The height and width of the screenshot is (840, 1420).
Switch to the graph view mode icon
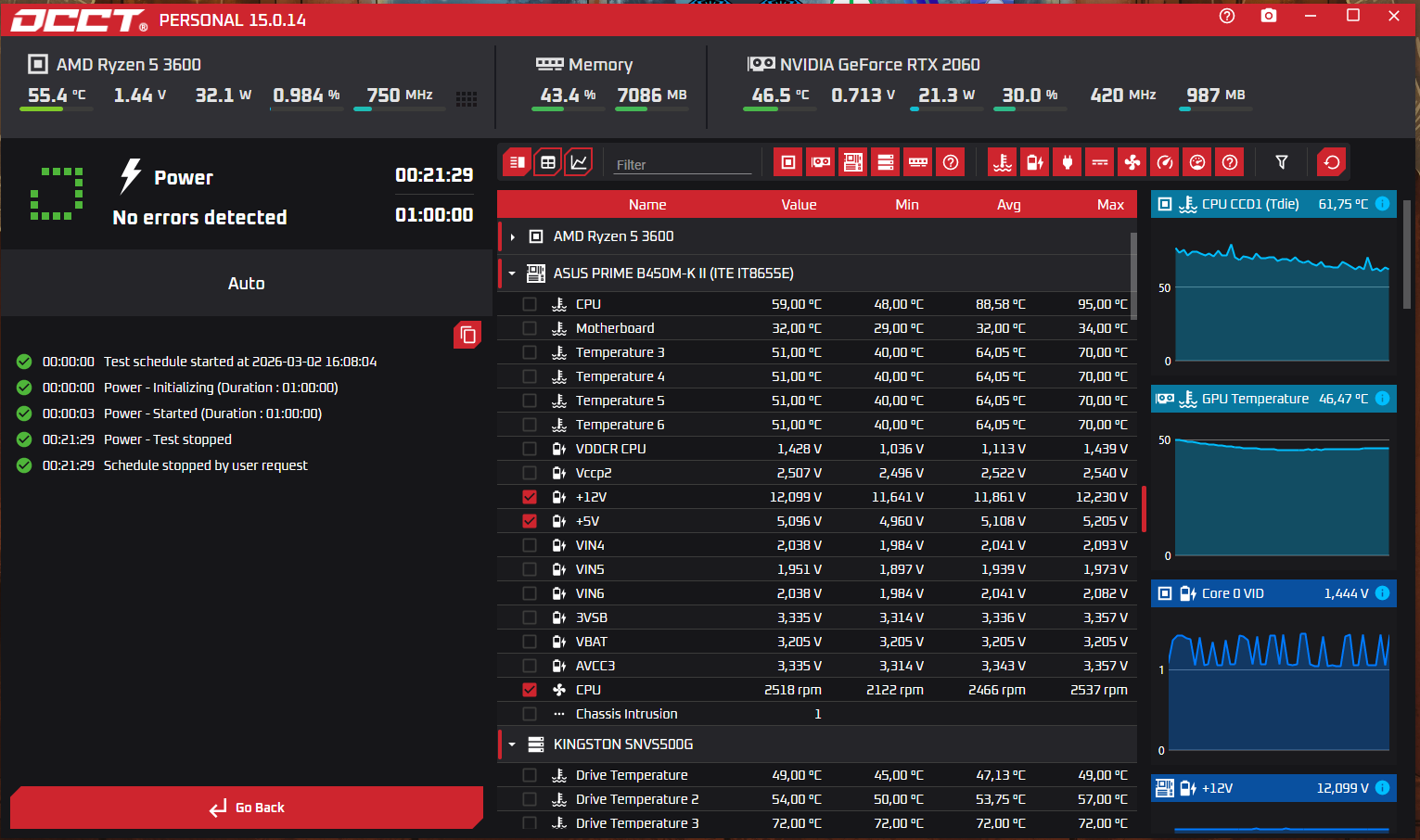[579, 162]
